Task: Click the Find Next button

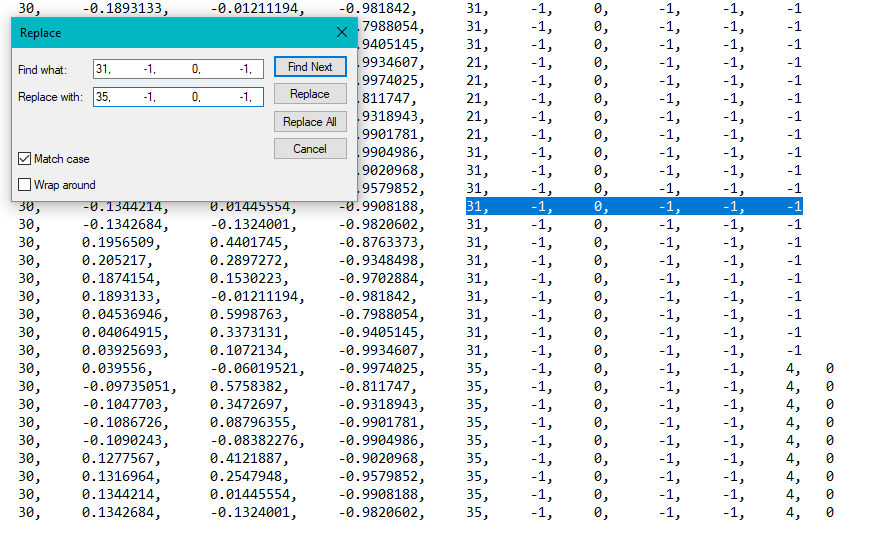Action: [x=310, y=67]
